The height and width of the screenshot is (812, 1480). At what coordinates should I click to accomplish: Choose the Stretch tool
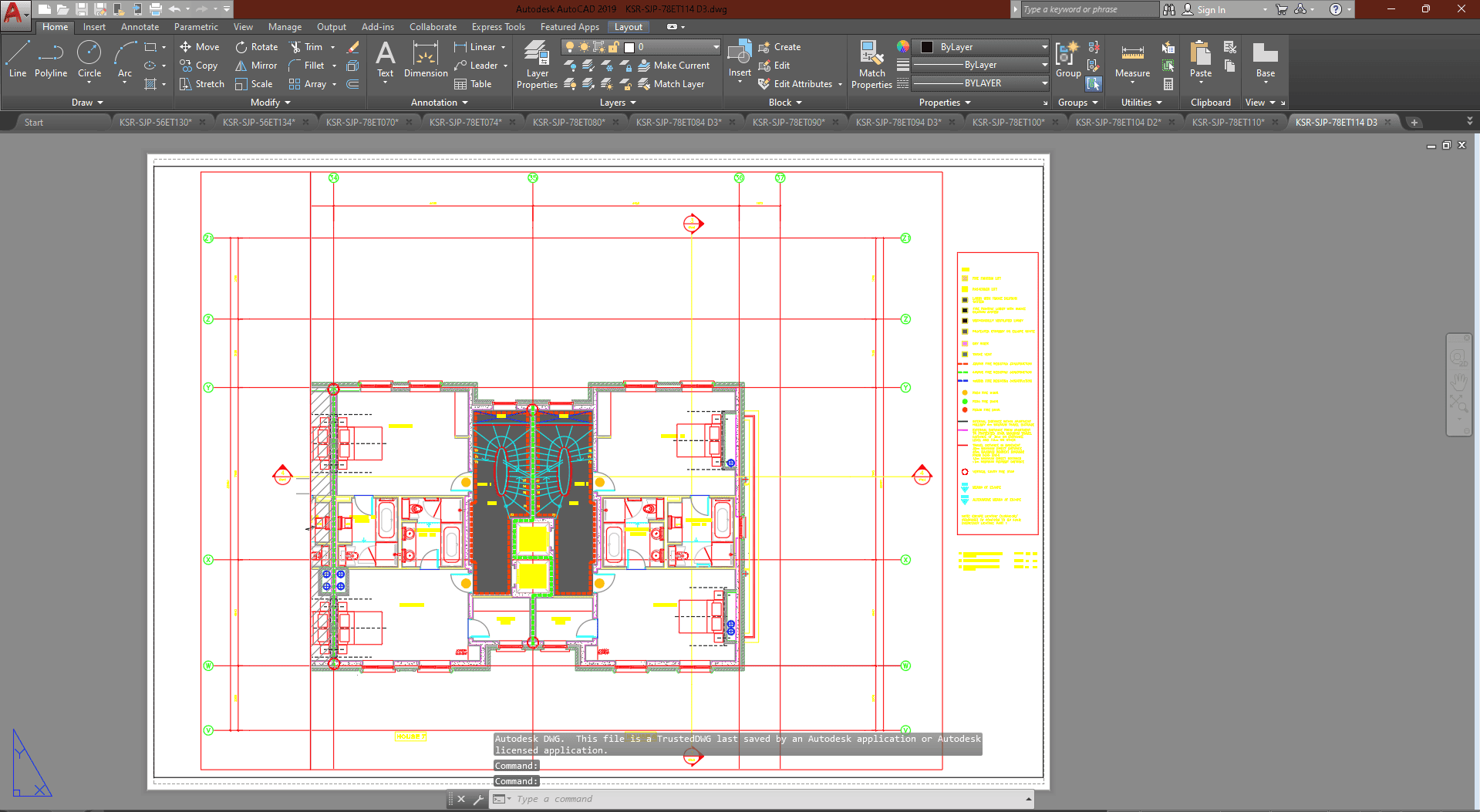(202, 84)
